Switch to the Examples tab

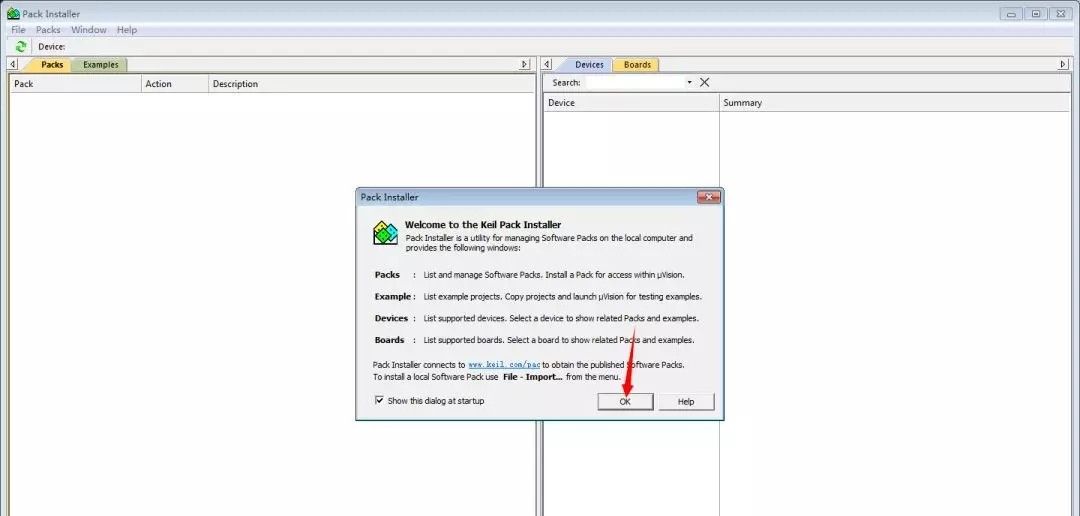pos(100,65)
